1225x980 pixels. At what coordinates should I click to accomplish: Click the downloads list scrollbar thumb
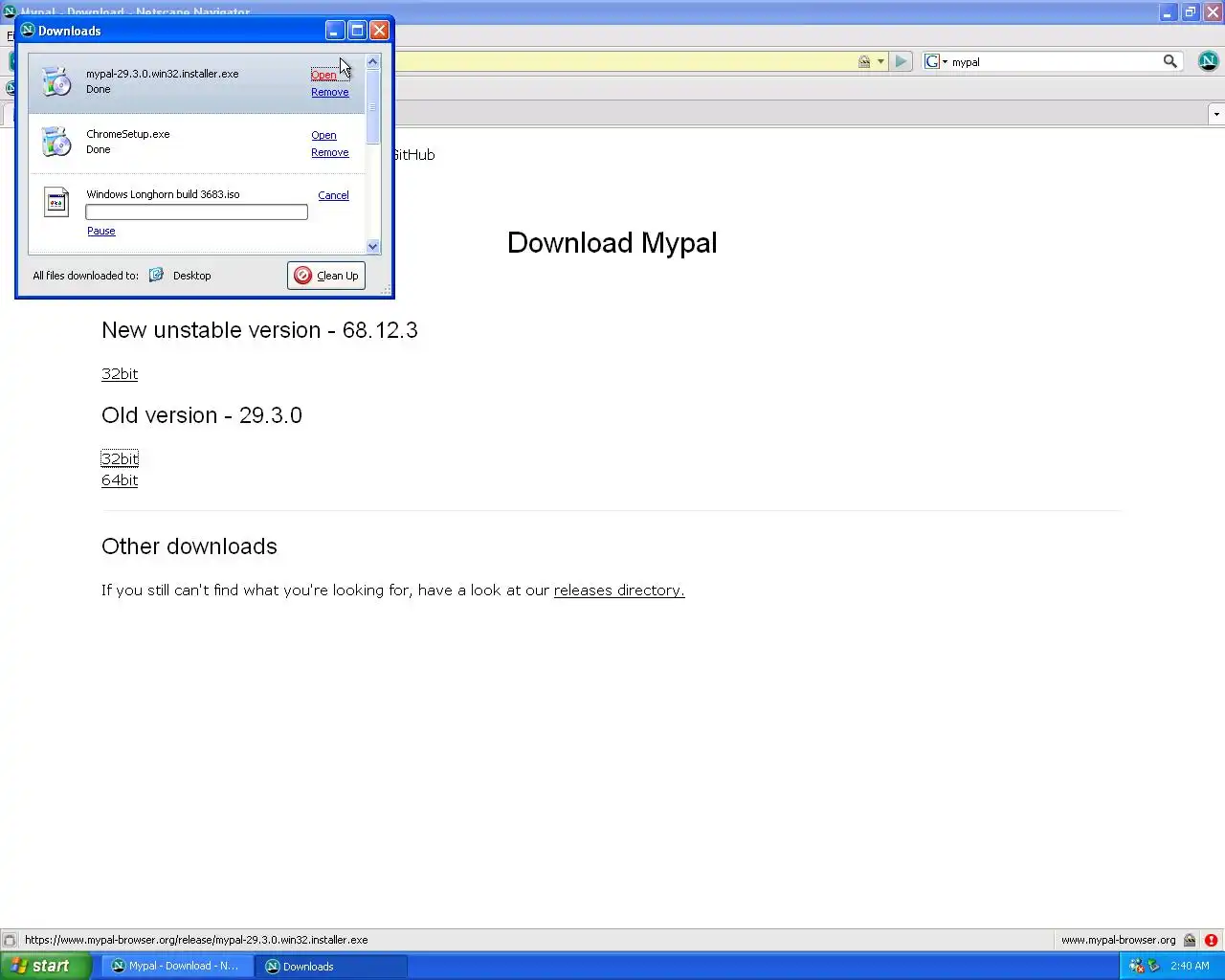pos(373,106)
